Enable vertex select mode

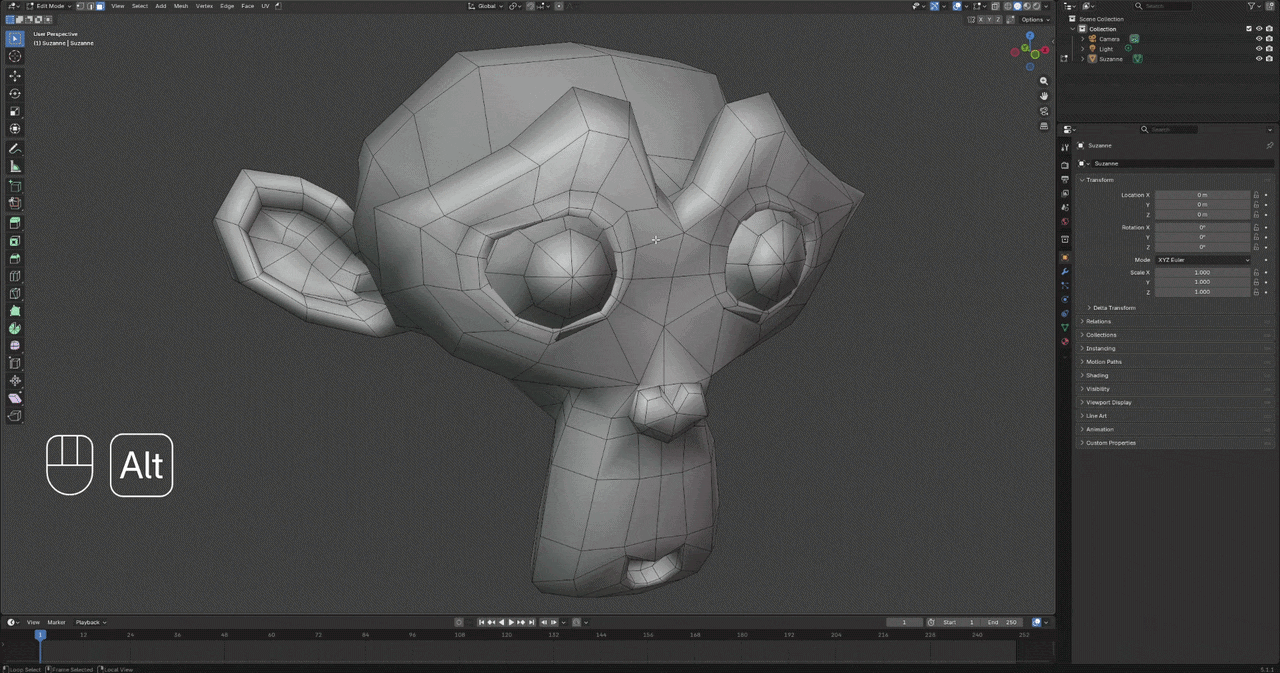point(82,6)
